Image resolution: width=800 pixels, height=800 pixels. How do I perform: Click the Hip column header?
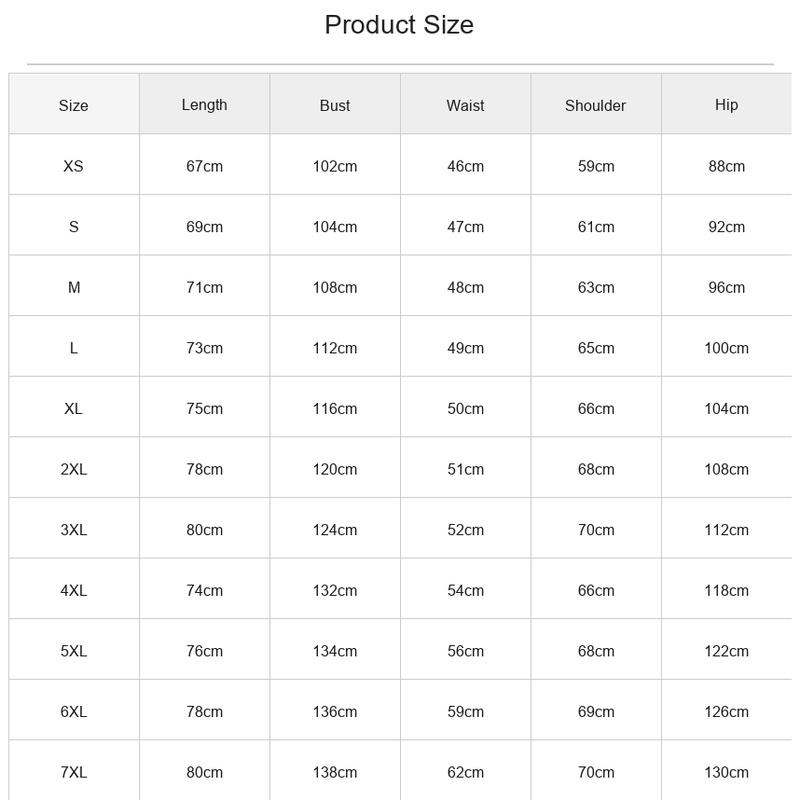727,105
